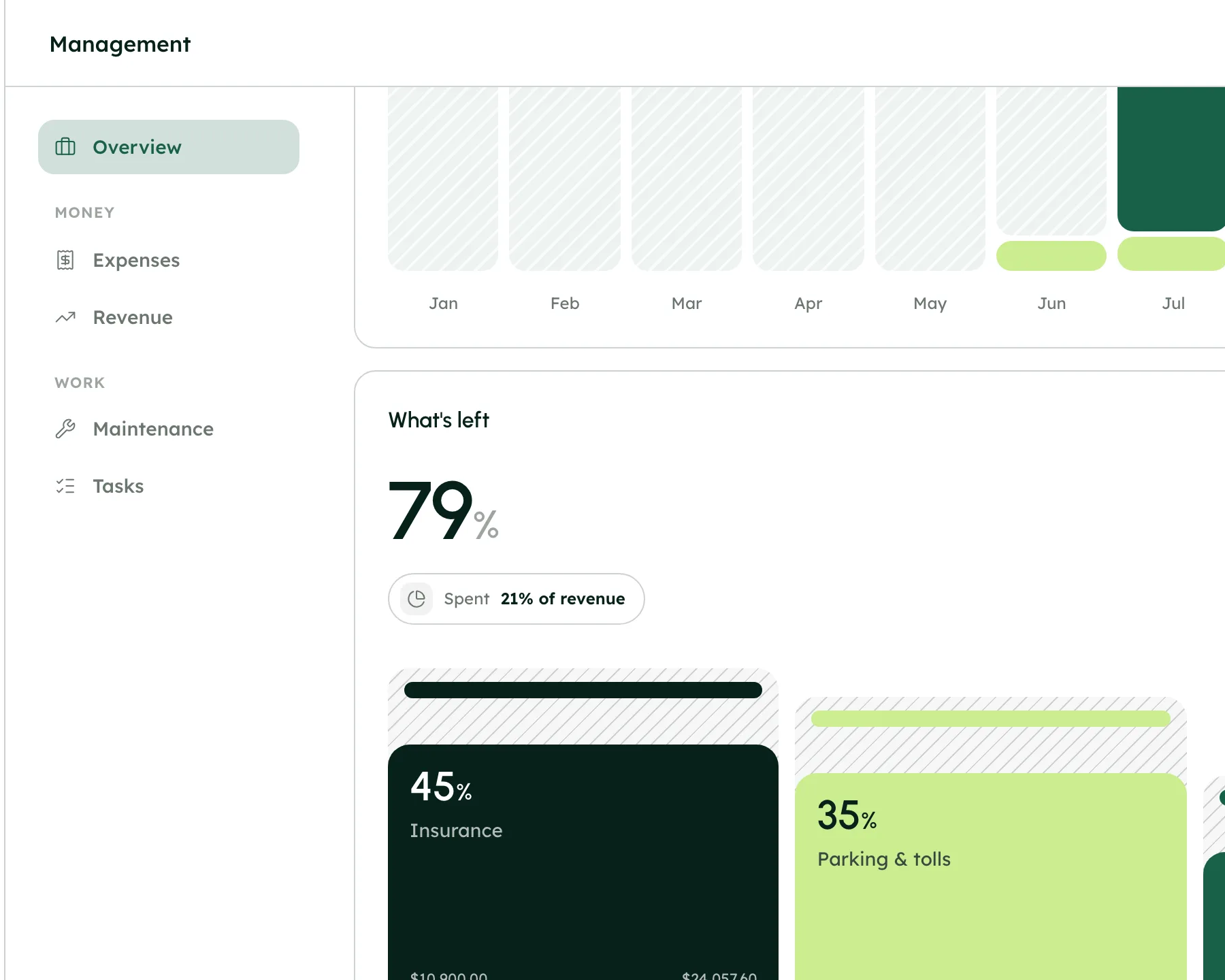Click the May bar in chart
Image resolution: width=1225 pixels, height=980 pixels.
click(930, 178)
